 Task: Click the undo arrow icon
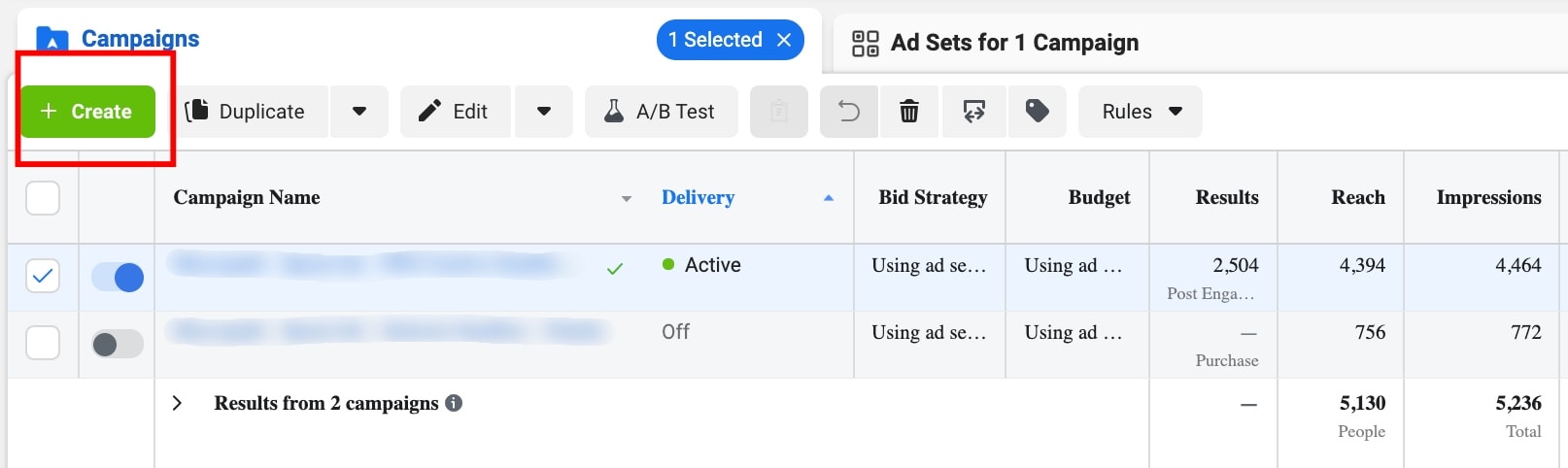849,112
